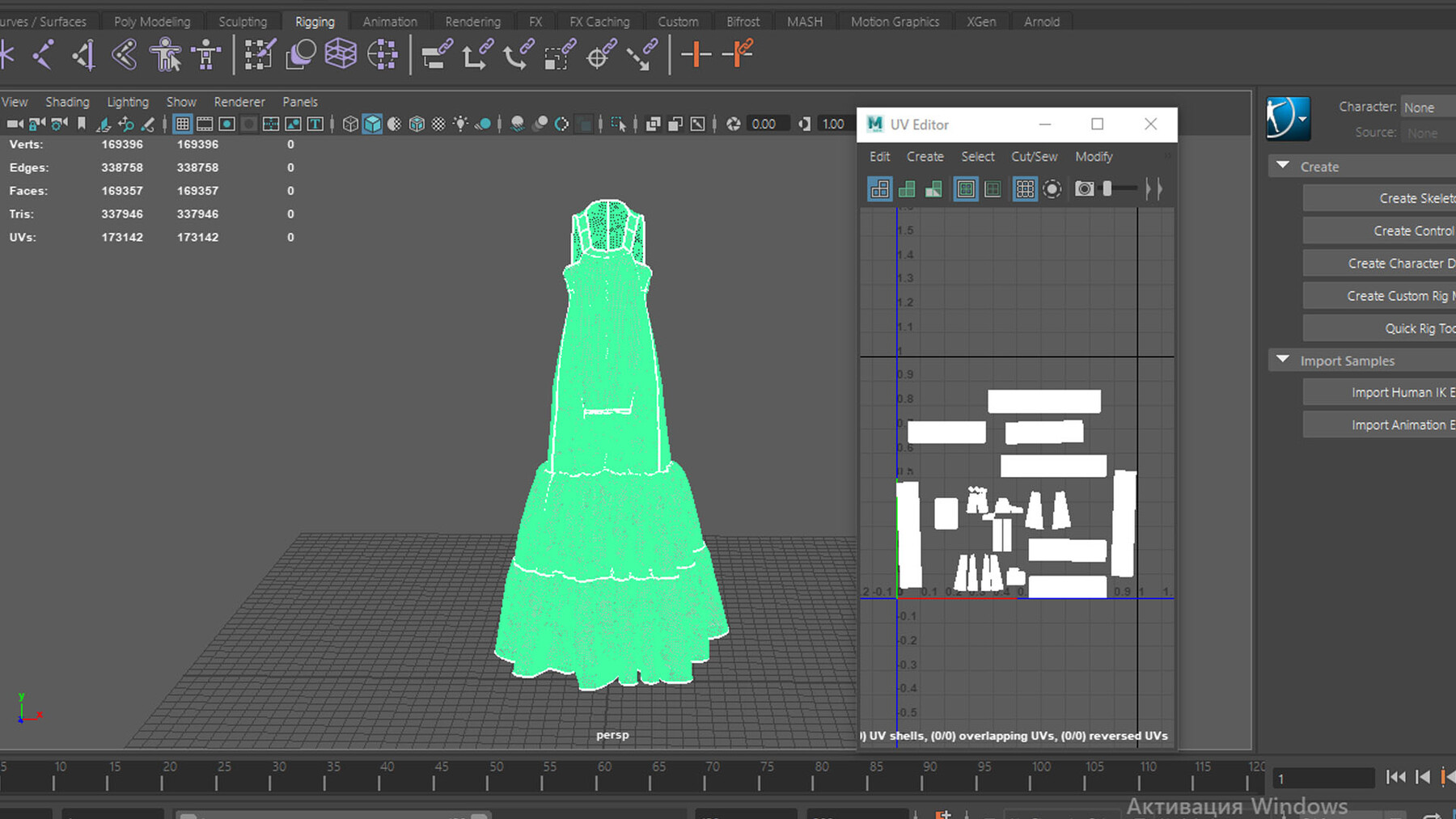Viewport: 1456px width, 819px height.
Task: Open the viewport Shading menu
Action: (67, 102)
